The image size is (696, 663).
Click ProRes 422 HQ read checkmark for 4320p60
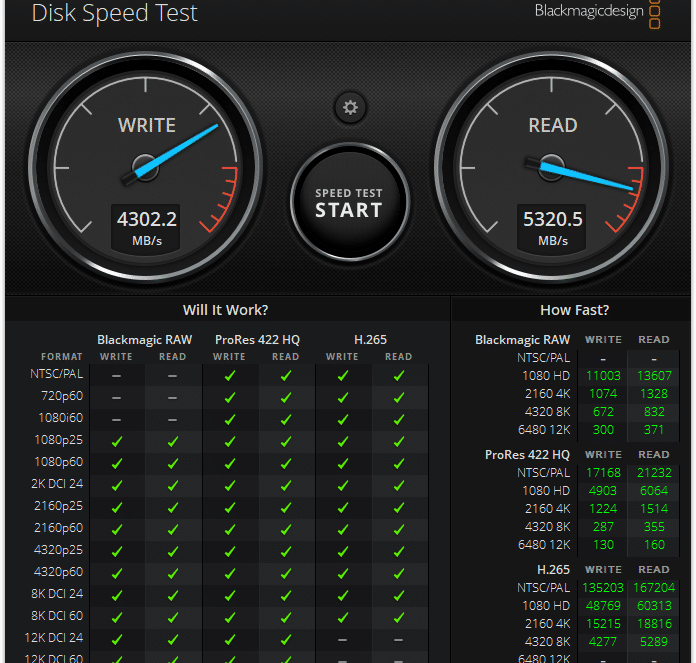click(286, 573)
